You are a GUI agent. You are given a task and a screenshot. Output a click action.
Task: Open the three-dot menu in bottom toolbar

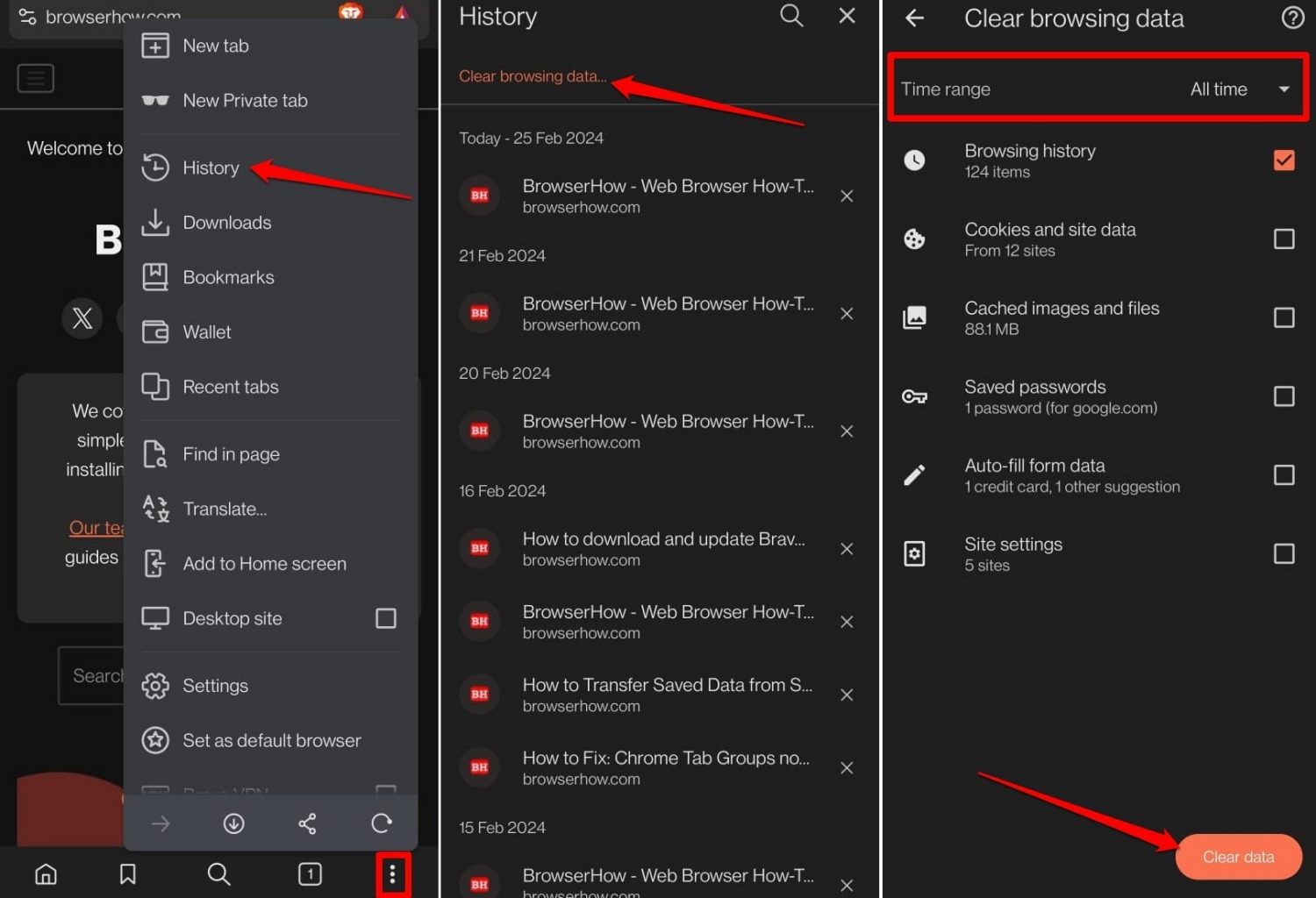pos(392,874)
